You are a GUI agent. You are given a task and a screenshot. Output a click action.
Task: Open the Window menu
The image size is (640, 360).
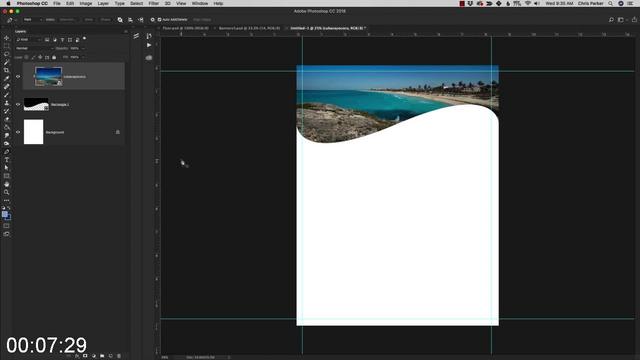200,3
